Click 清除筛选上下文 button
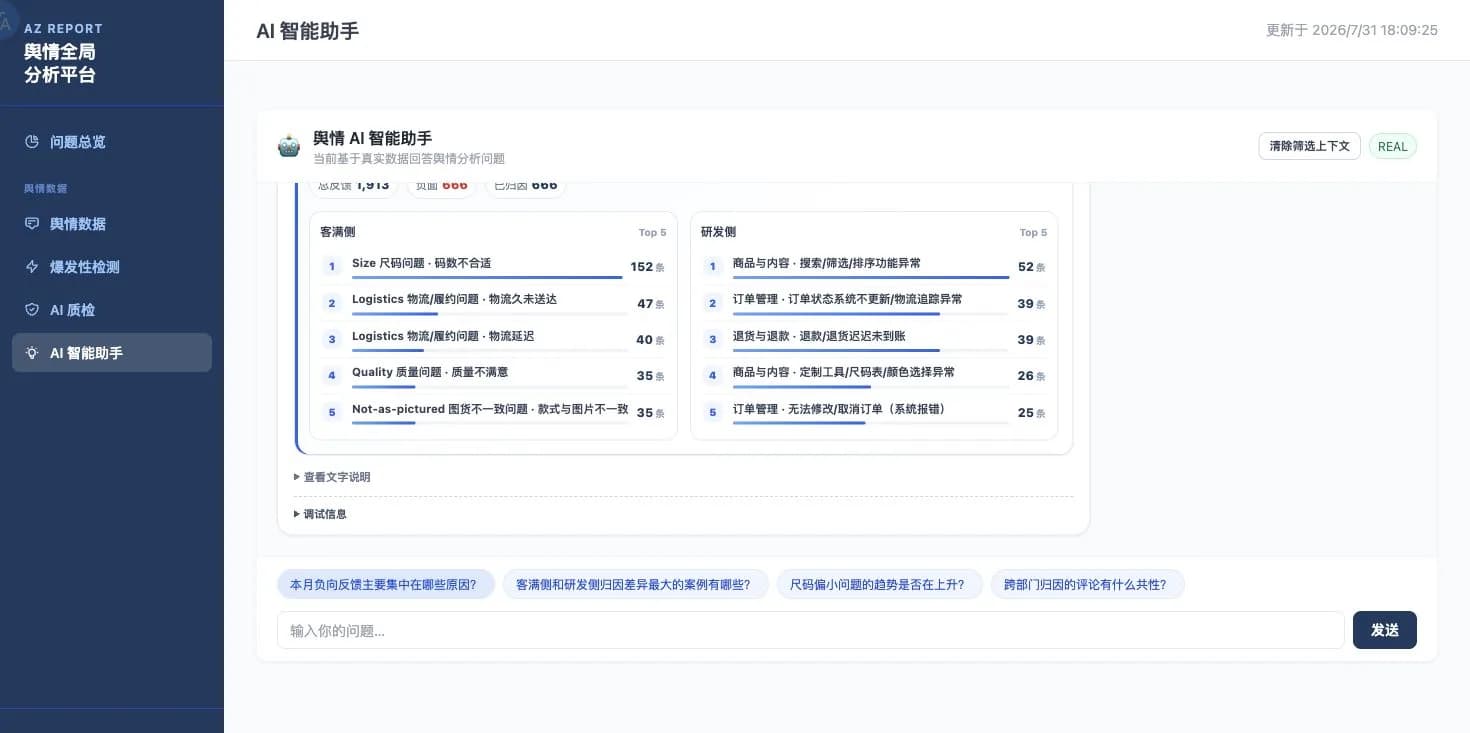Image resolution: width=1470 pixels, height=733 pixels. [x=1309, y=146]
